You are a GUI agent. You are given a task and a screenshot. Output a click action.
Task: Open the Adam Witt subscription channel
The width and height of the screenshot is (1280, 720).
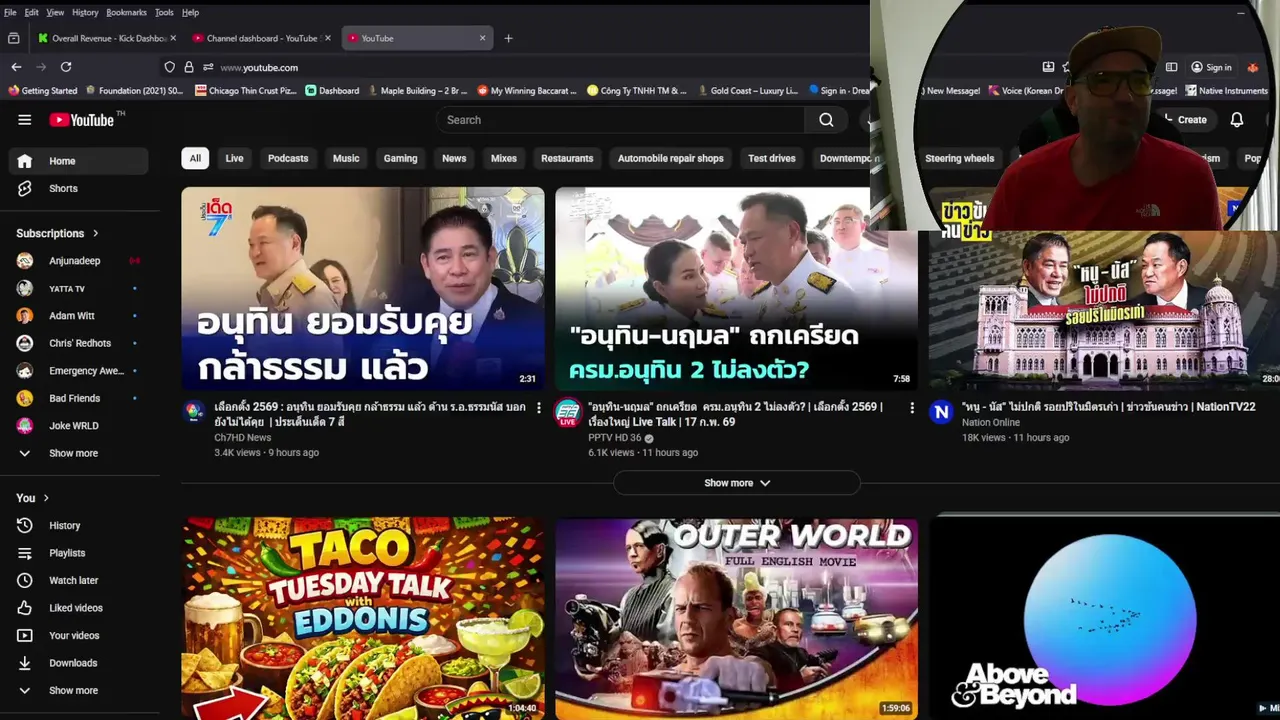click(78, 316)
